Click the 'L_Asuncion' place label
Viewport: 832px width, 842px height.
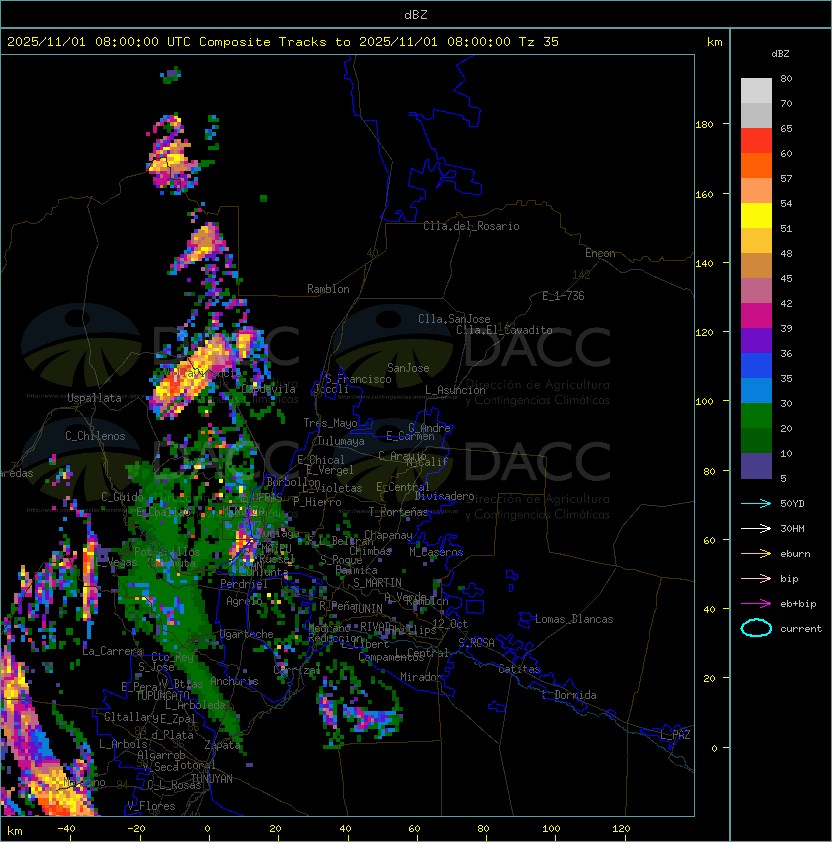pos(455,390)
